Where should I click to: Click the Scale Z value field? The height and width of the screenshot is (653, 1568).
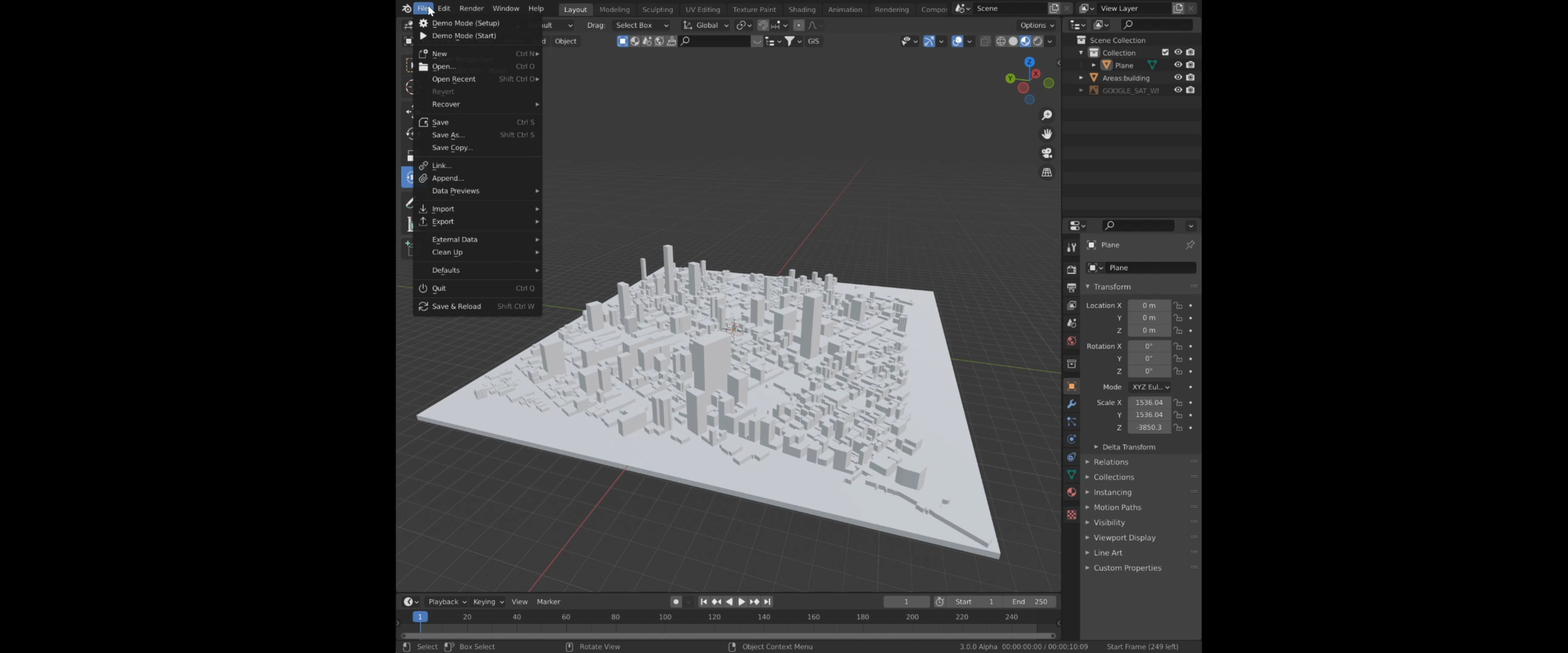(1149, 428)
